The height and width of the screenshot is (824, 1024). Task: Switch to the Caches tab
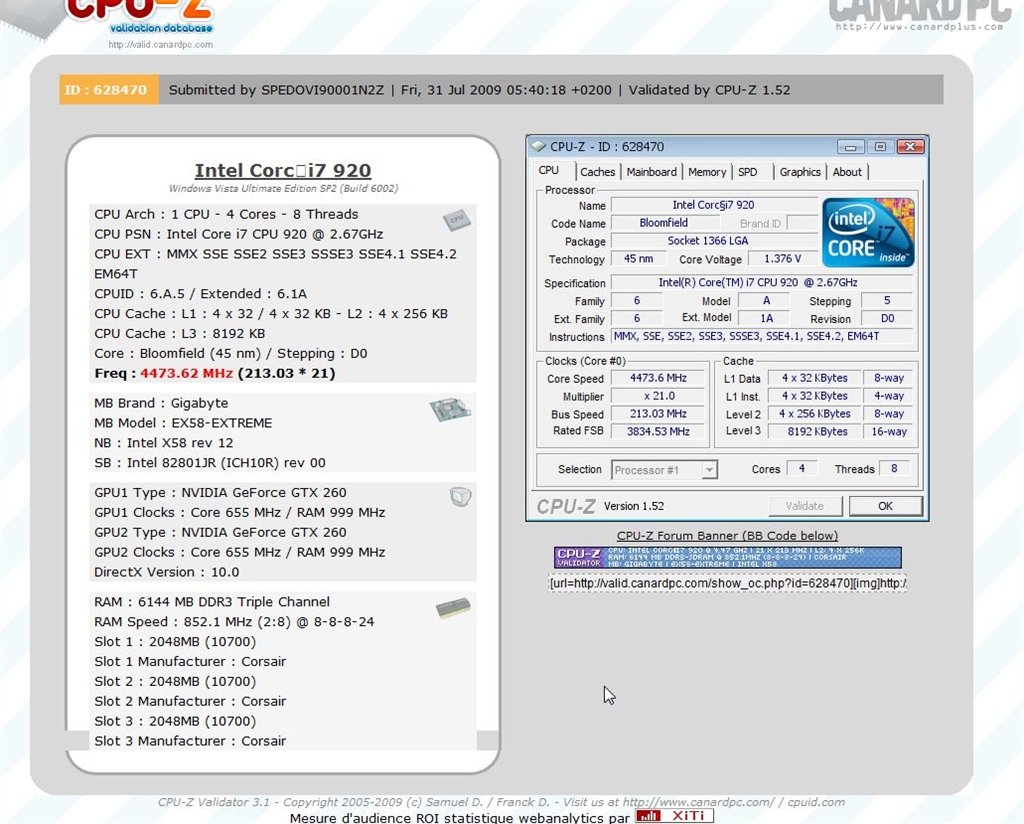598,172
